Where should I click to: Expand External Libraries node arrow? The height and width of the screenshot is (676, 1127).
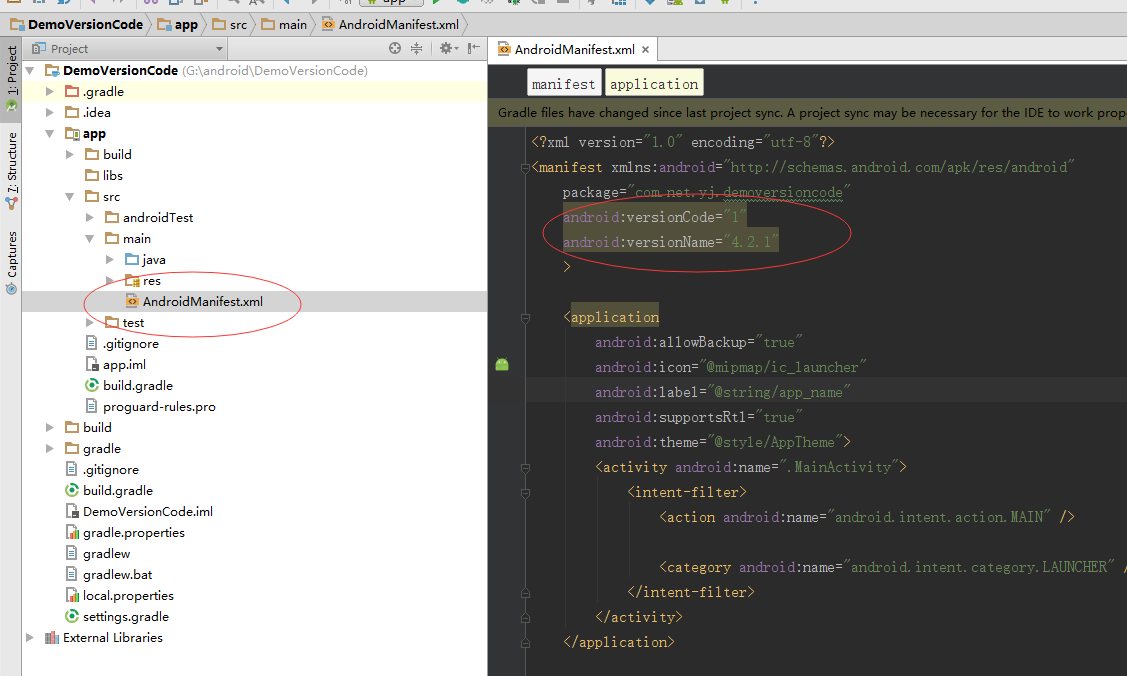pos(30,637)
